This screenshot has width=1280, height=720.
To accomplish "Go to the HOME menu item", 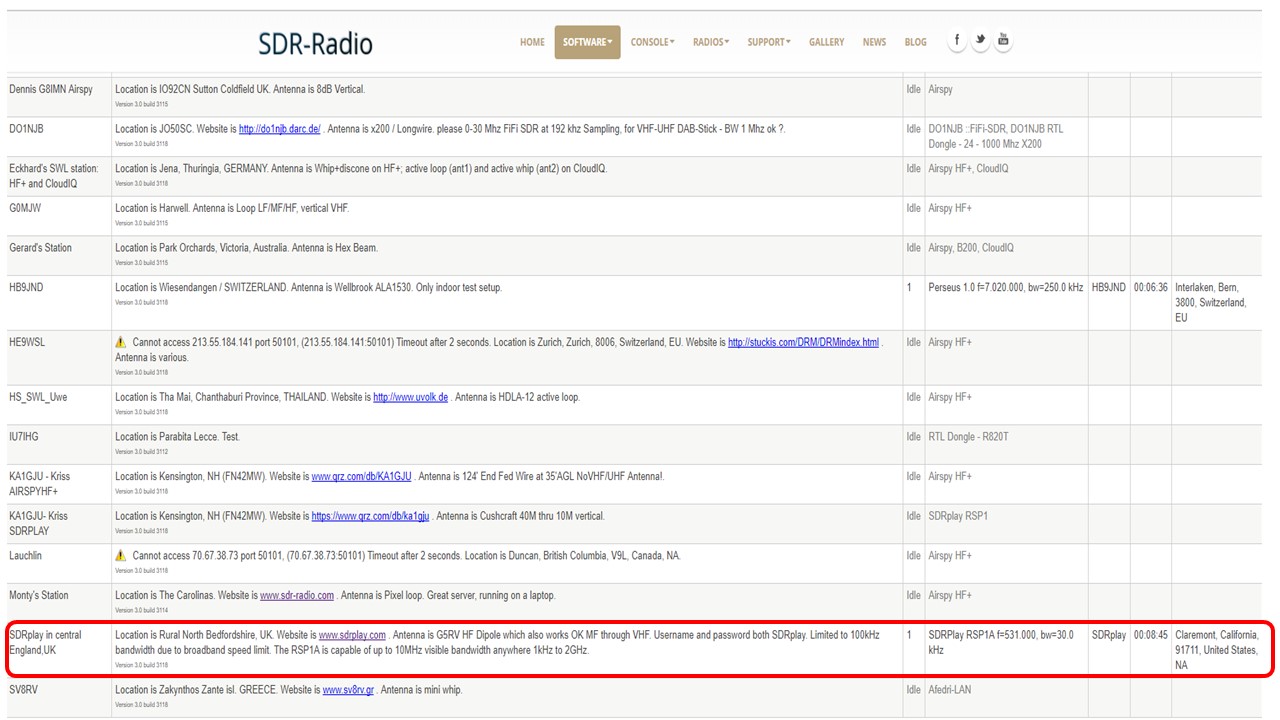I will pos(532,42).
